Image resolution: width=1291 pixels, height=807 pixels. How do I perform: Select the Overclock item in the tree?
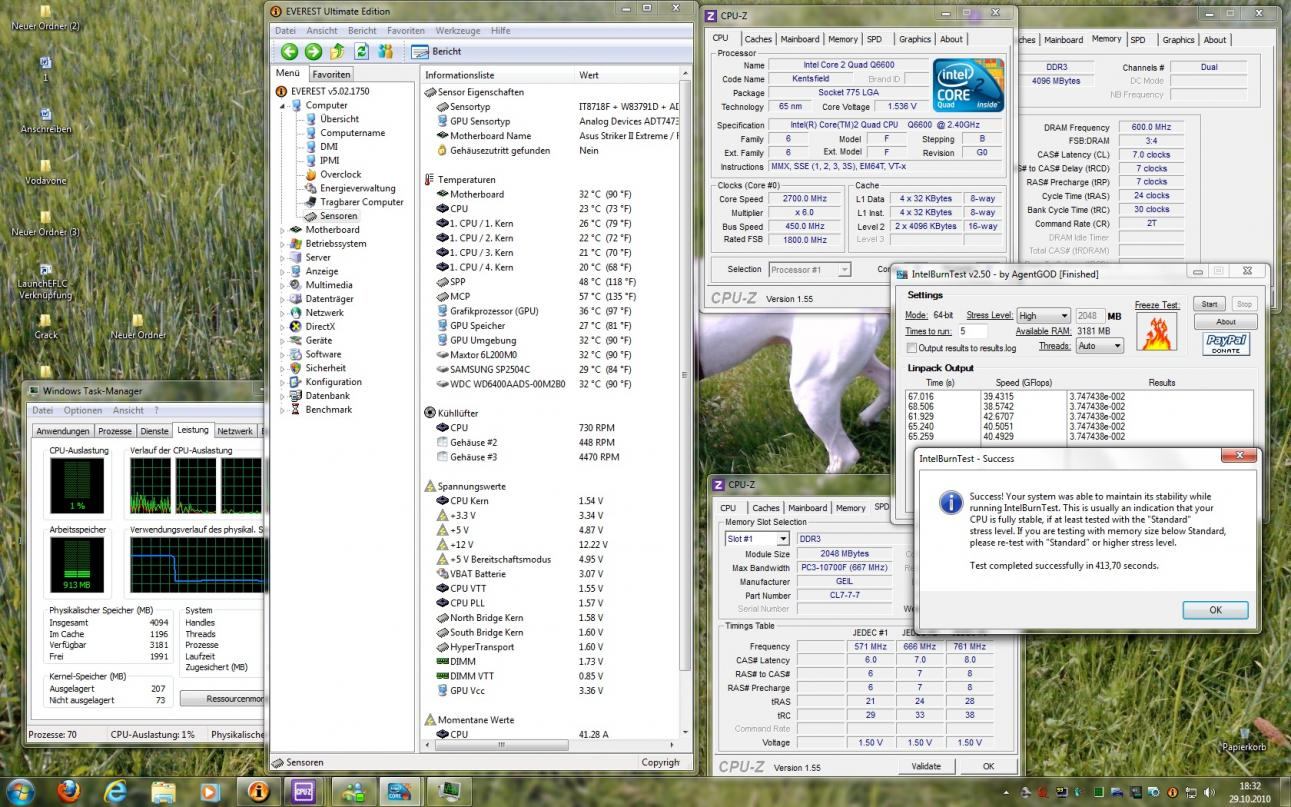tap(340, 174)
